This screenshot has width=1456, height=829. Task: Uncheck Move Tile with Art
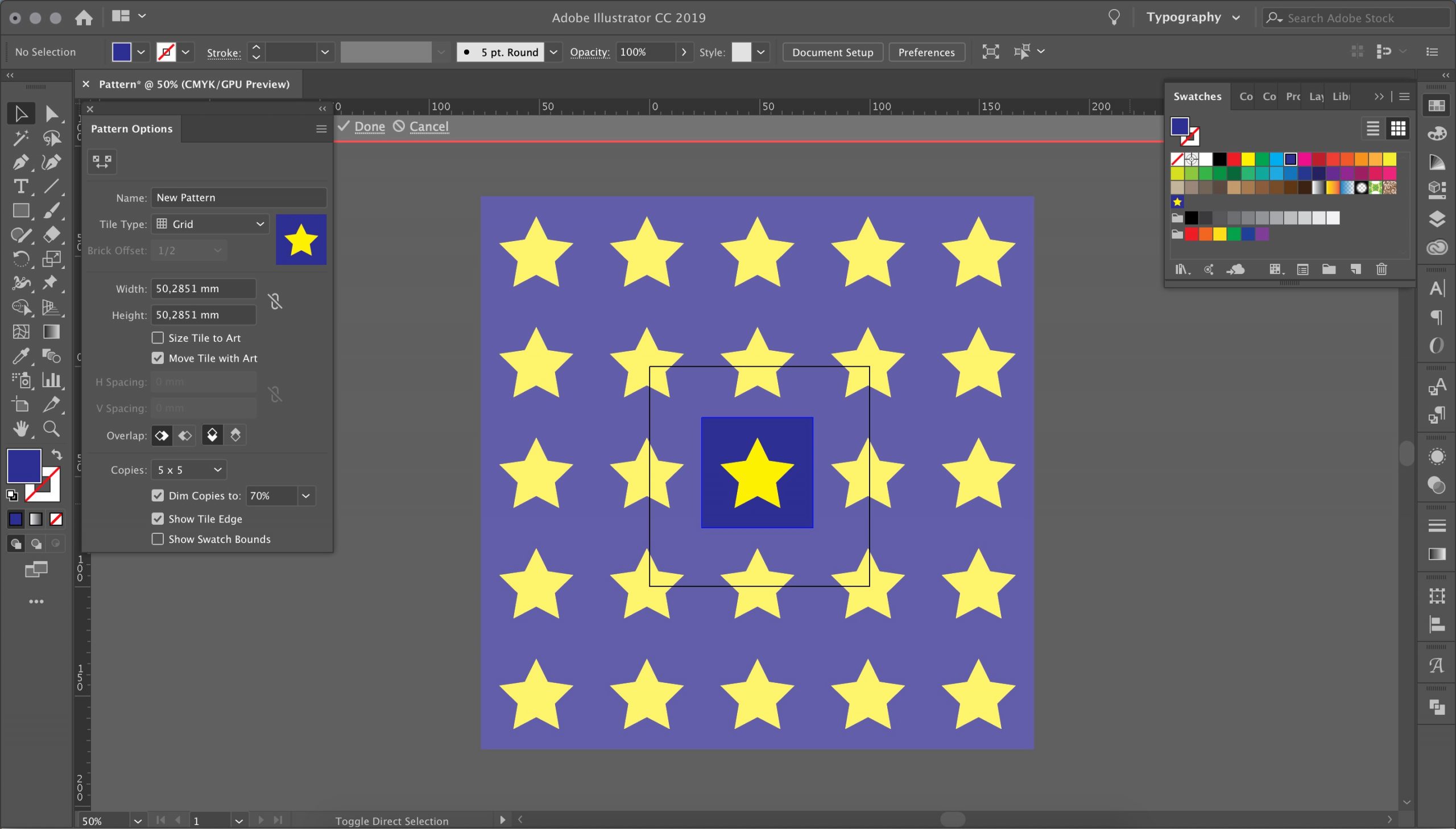pos(158,358)
